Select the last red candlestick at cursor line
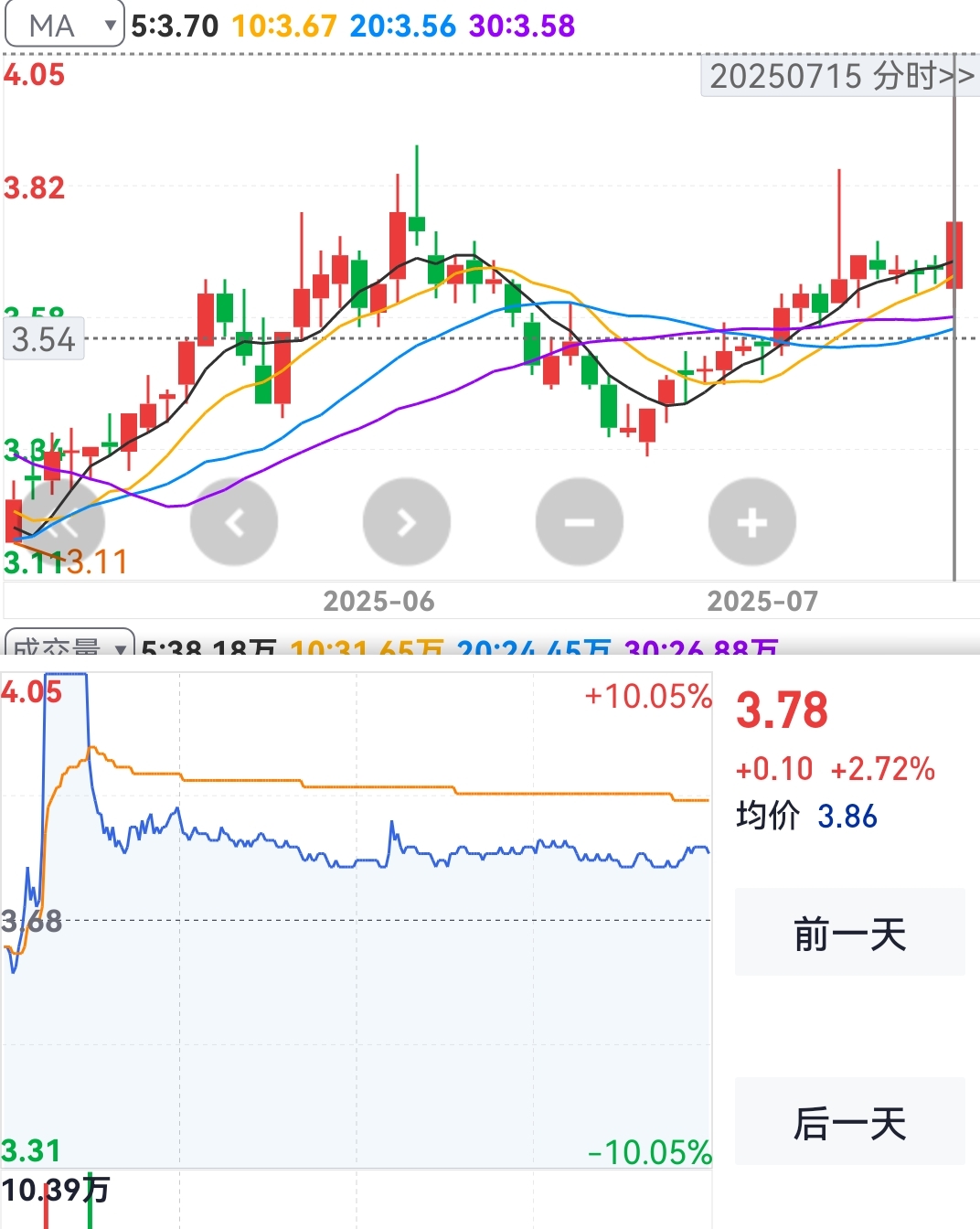 [954, 255]
